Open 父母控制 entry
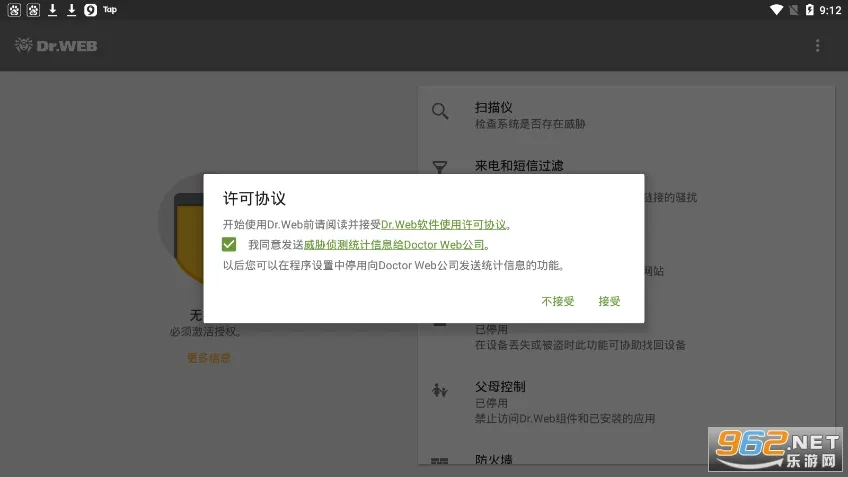 pyautogui.click(x=626, y=402)
